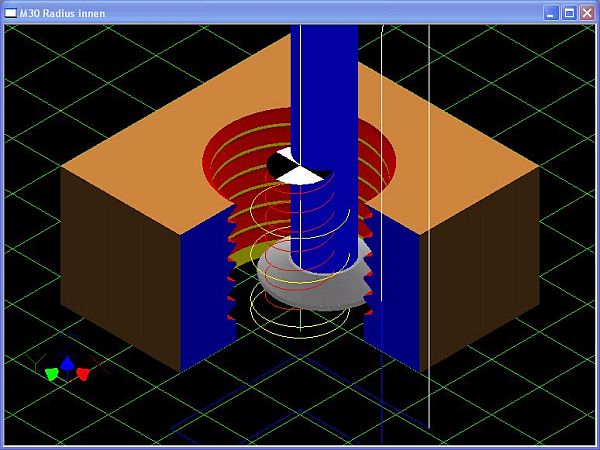Maximize the M30 Radius innen window
This screenshot has height=450, width=600.
click(x=568, y=12)
